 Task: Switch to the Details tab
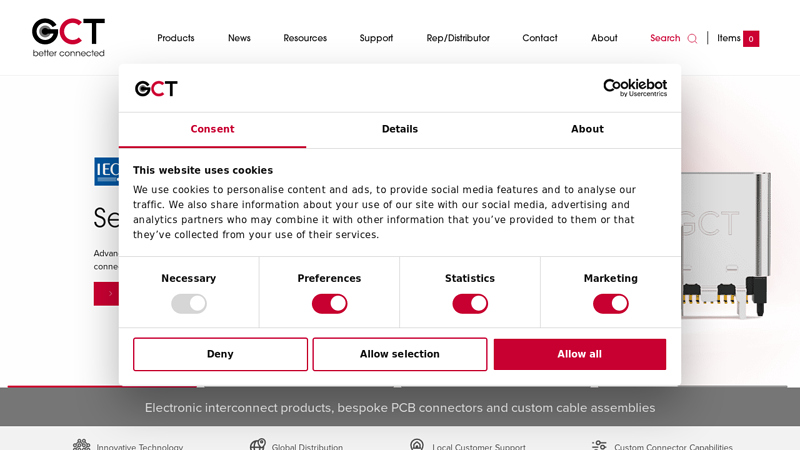click(x=400, y=129)
